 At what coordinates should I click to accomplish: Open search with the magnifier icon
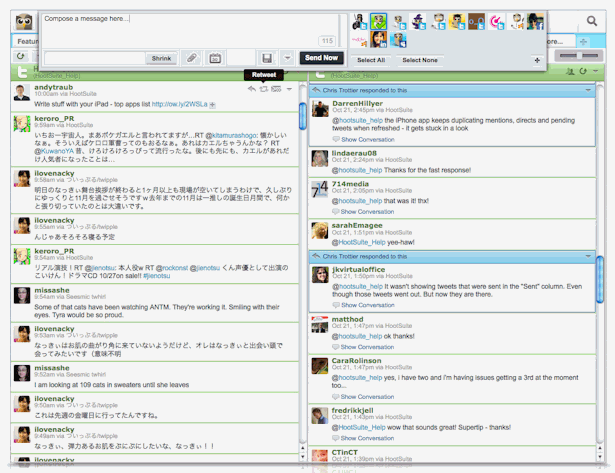592,21
